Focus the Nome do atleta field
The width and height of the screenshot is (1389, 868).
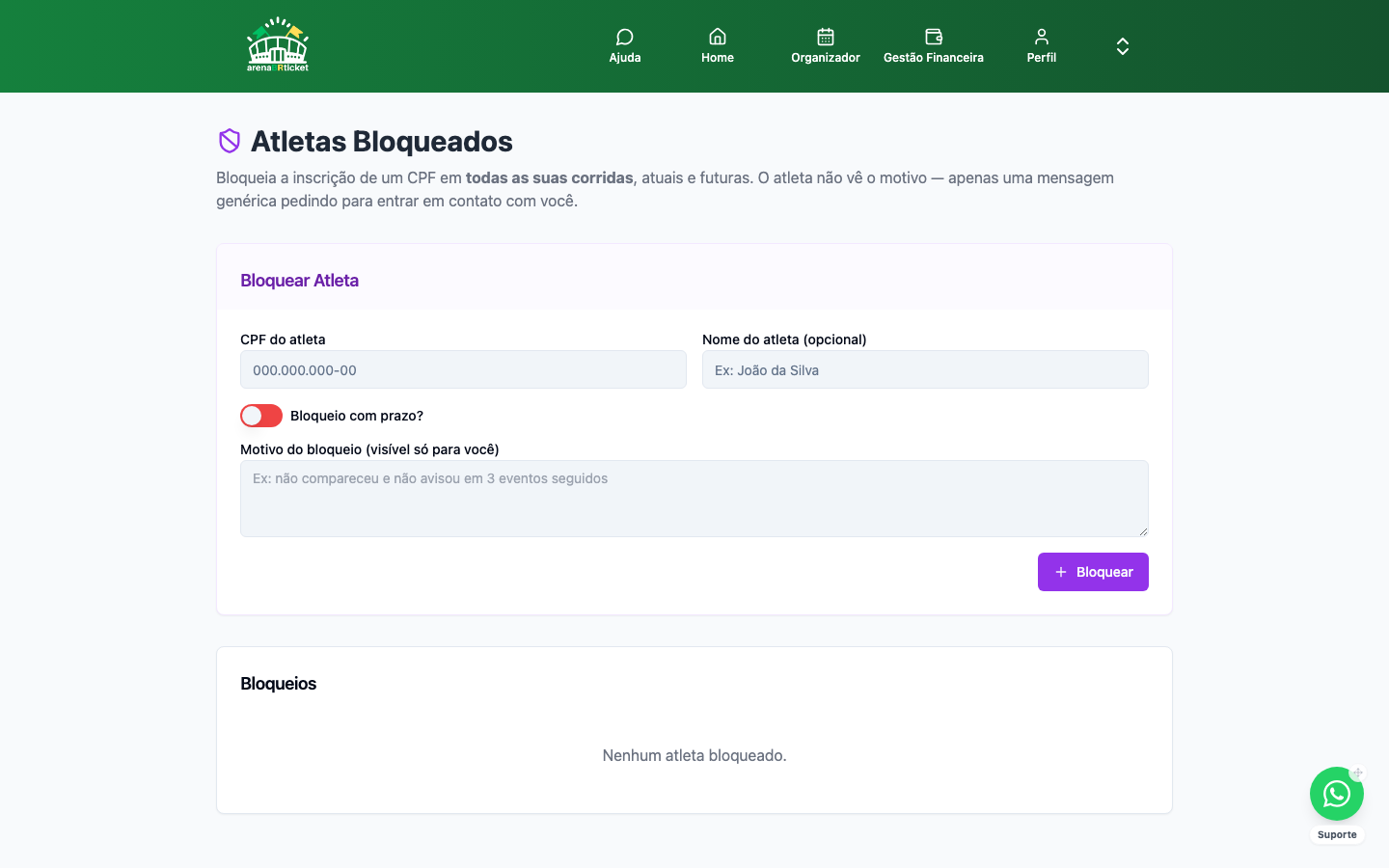(925, 369)
